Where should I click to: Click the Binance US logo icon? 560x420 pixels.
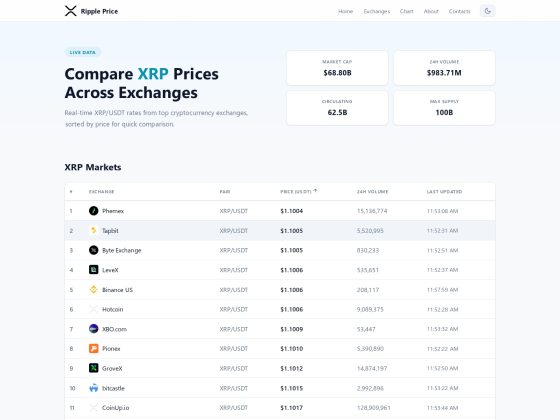[x=94, y=289]
